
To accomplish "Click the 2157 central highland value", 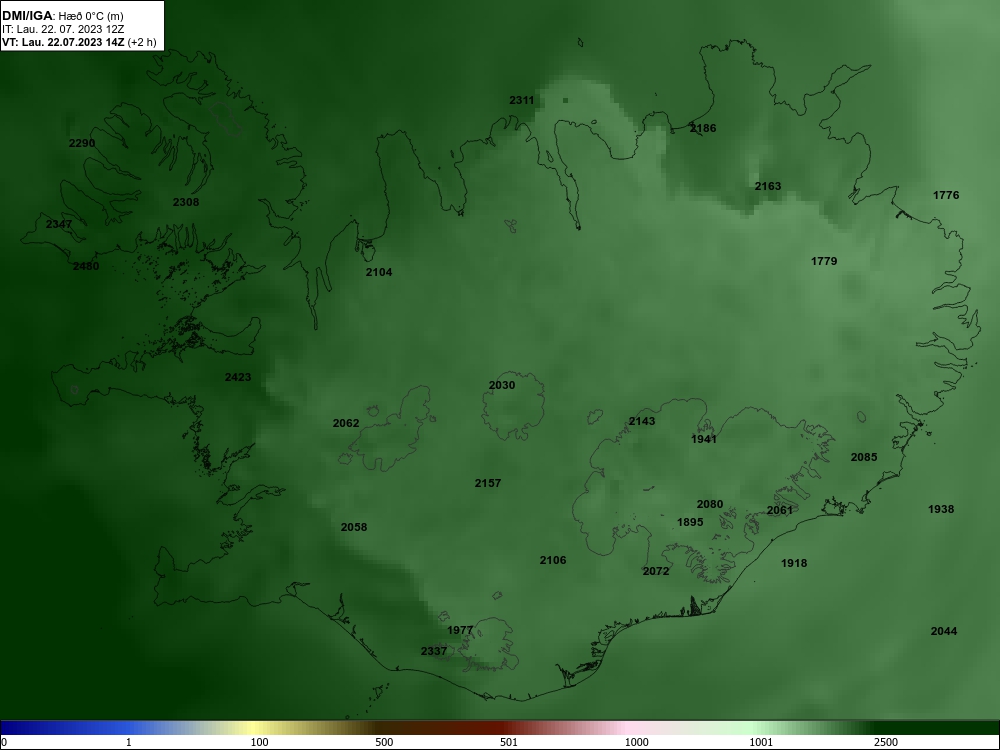I will click(488, 483).
